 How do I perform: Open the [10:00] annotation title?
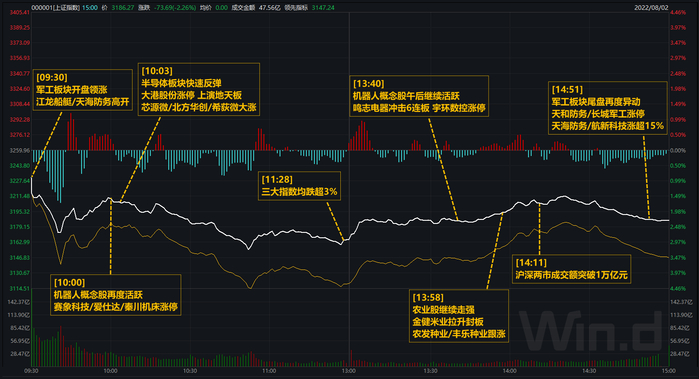[x=69, y=282]
